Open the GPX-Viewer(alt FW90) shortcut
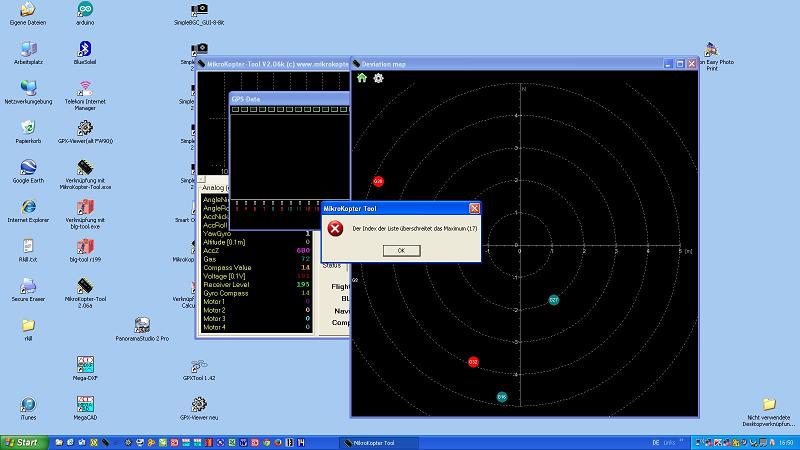The width and height of the screenshot is (800, 450). click(85, 132)
